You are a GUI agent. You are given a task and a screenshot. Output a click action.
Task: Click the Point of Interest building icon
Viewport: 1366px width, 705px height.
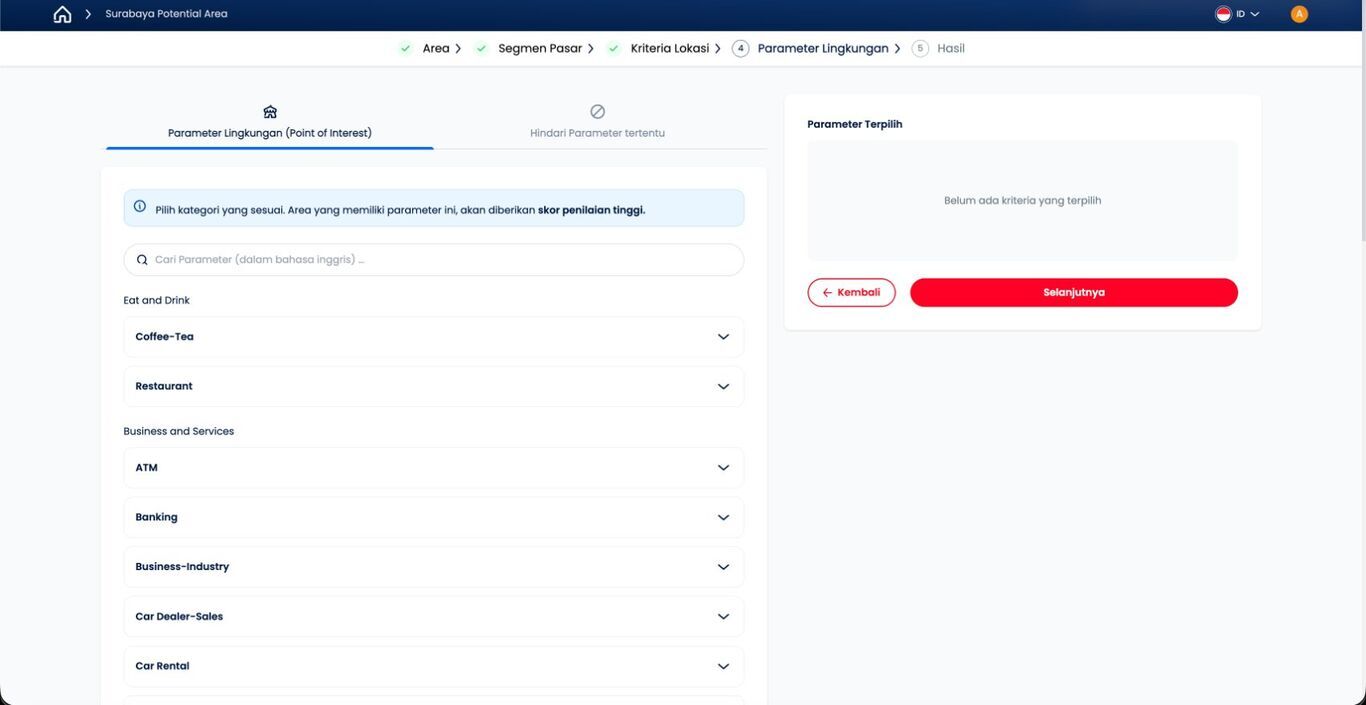tap(270, 112)
